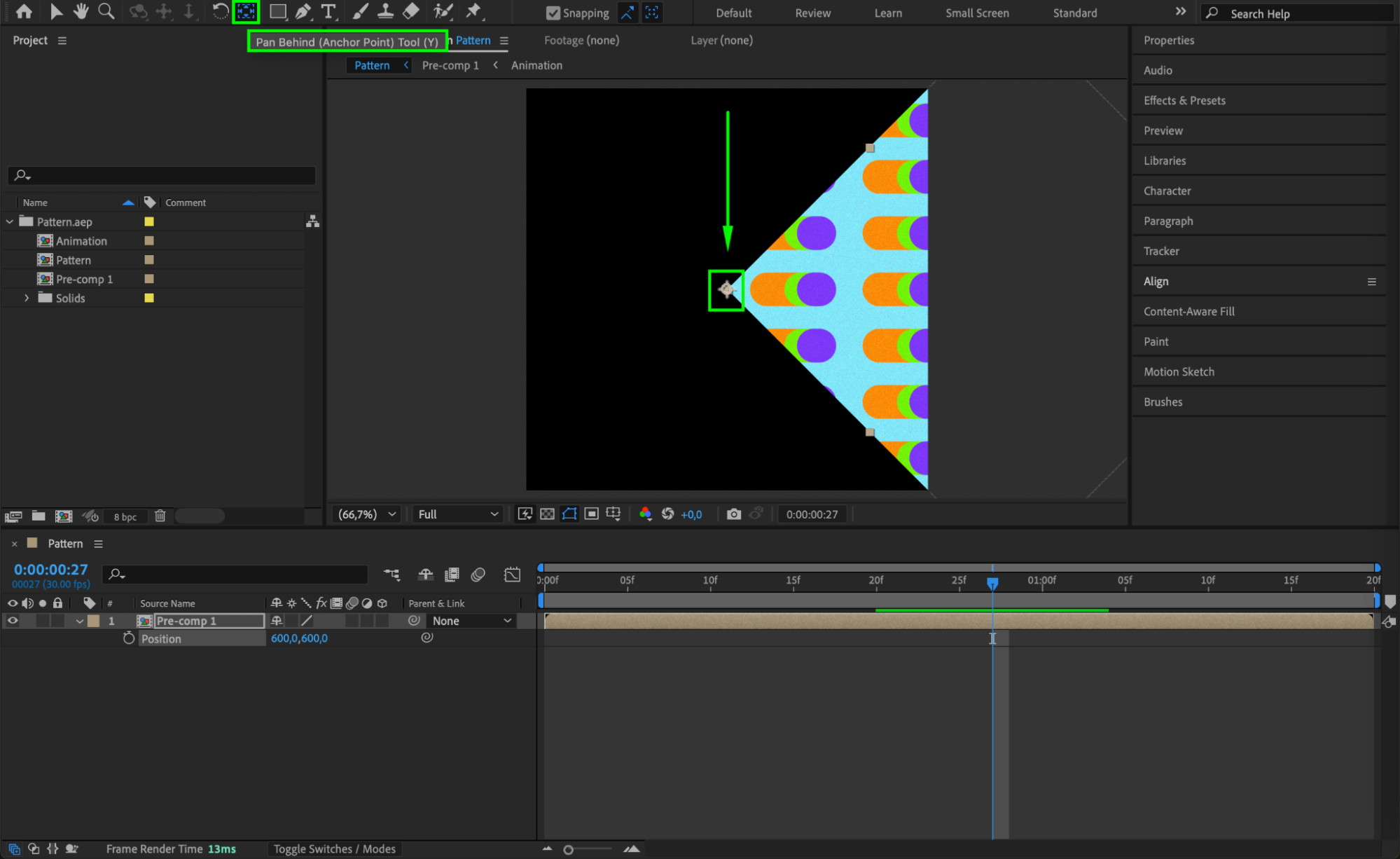Click the Rectangle shape tool
The image size is (1400, 859).
tap(277, 11)
